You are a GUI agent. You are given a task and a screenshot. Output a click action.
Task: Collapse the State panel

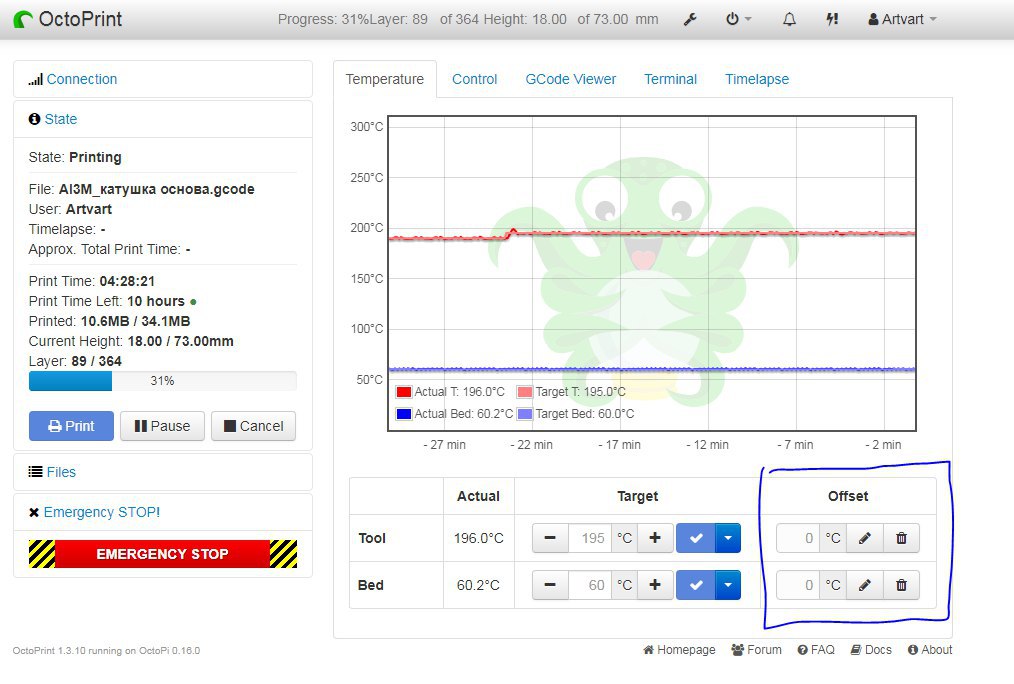61,119
